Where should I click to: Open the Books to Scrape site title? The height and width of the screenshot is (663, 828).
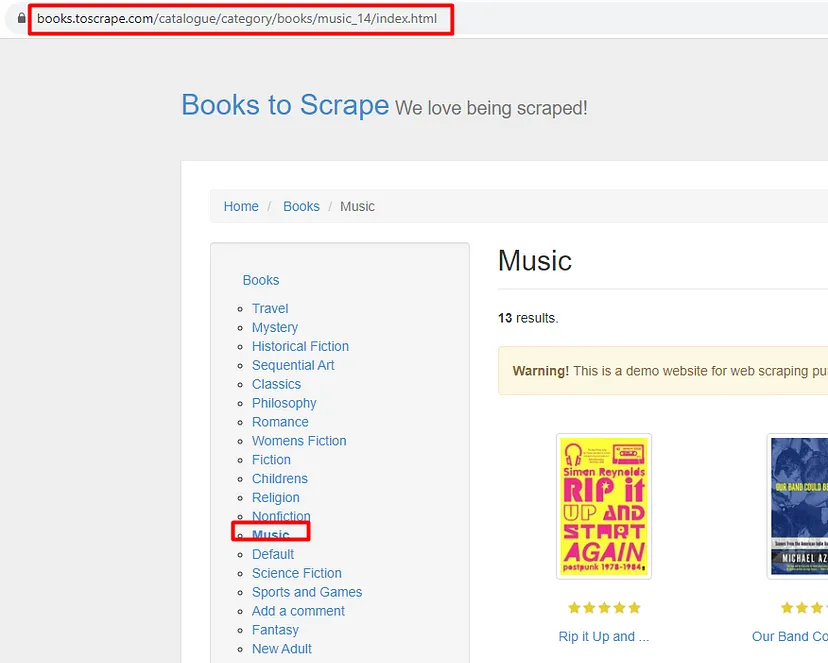pos(284,105)
